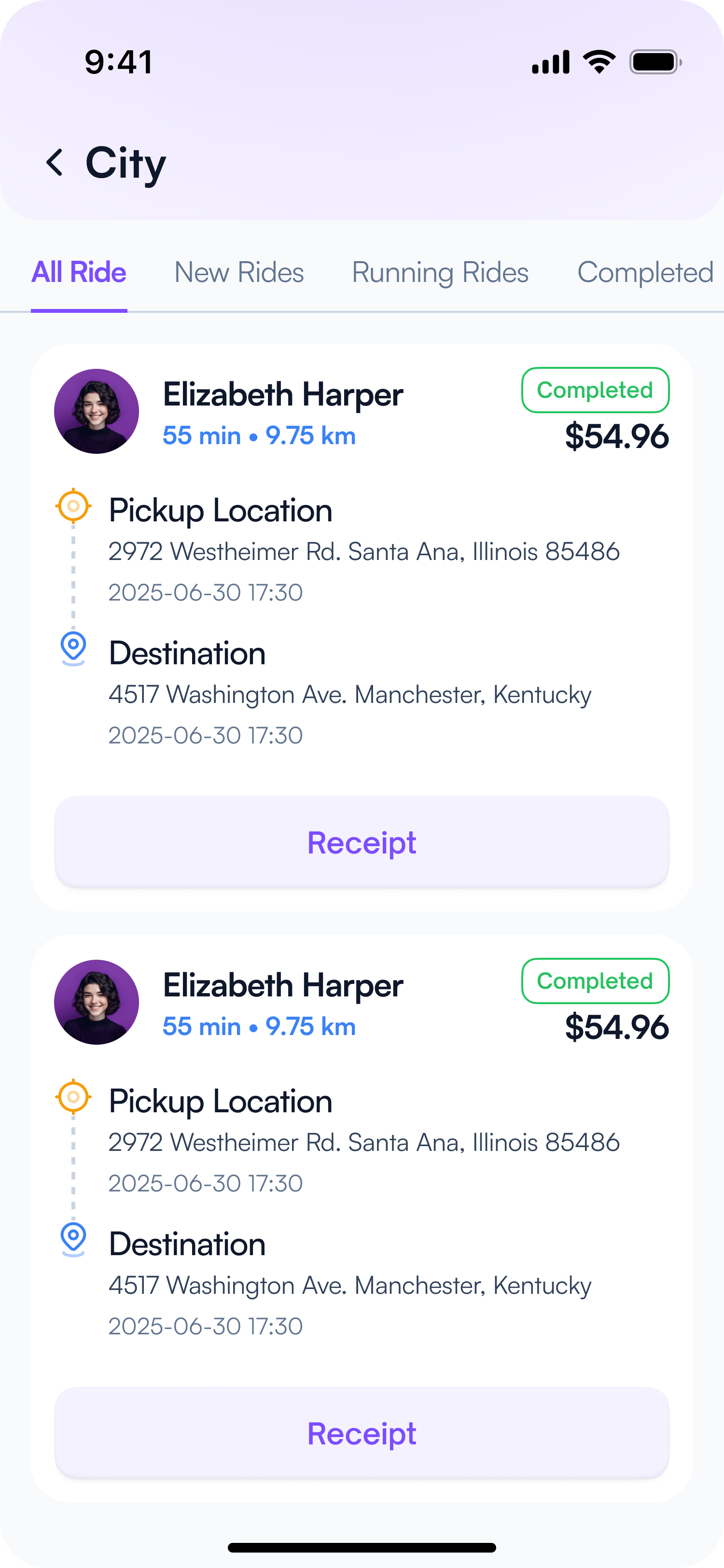Viewport: 724px width, 1568px height.
Task: Tap the blue destination pin icon in second ride
Action: point(74,1238)
